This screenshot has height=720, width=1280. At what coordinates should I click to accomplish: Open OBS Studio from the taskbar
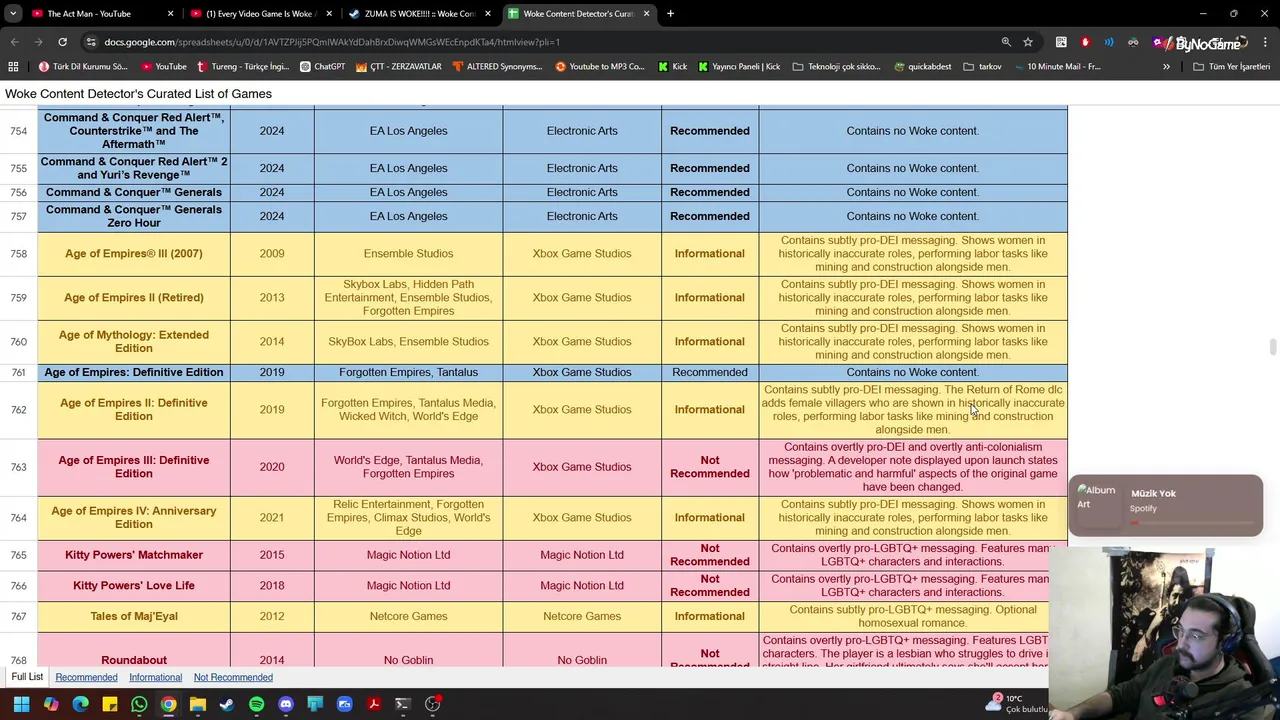[x=433, y=705]
